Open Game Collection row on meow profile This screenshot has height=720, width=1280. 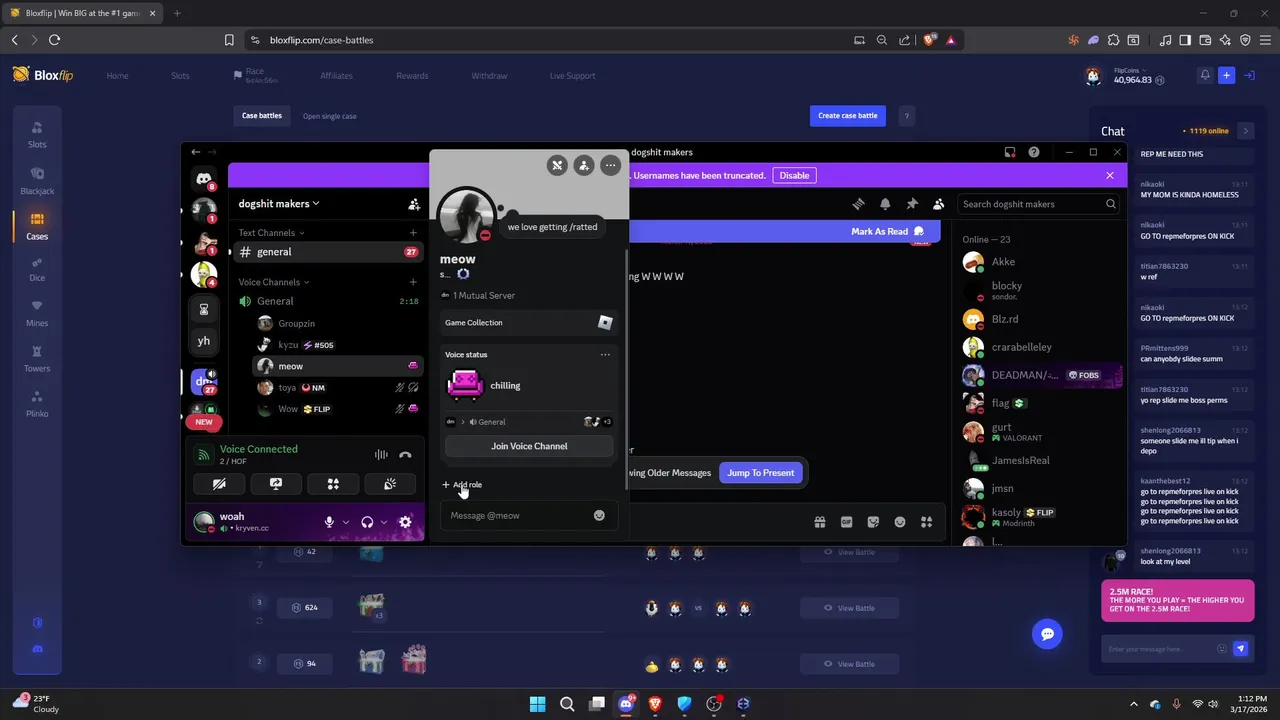[x=529, y=323]
